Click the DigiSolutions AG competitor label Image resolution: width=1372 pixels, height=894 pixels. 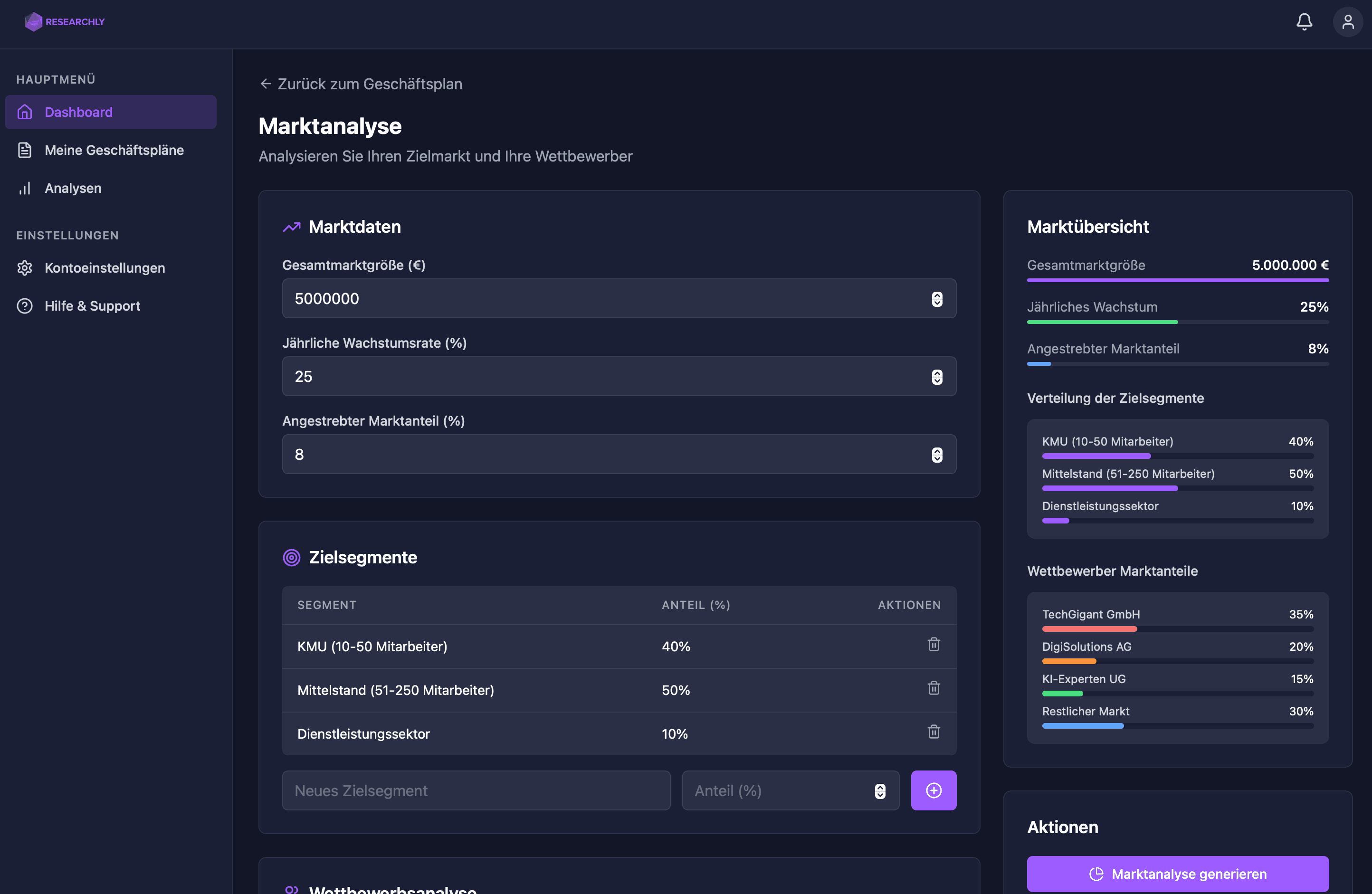[x=1086, y=647]
